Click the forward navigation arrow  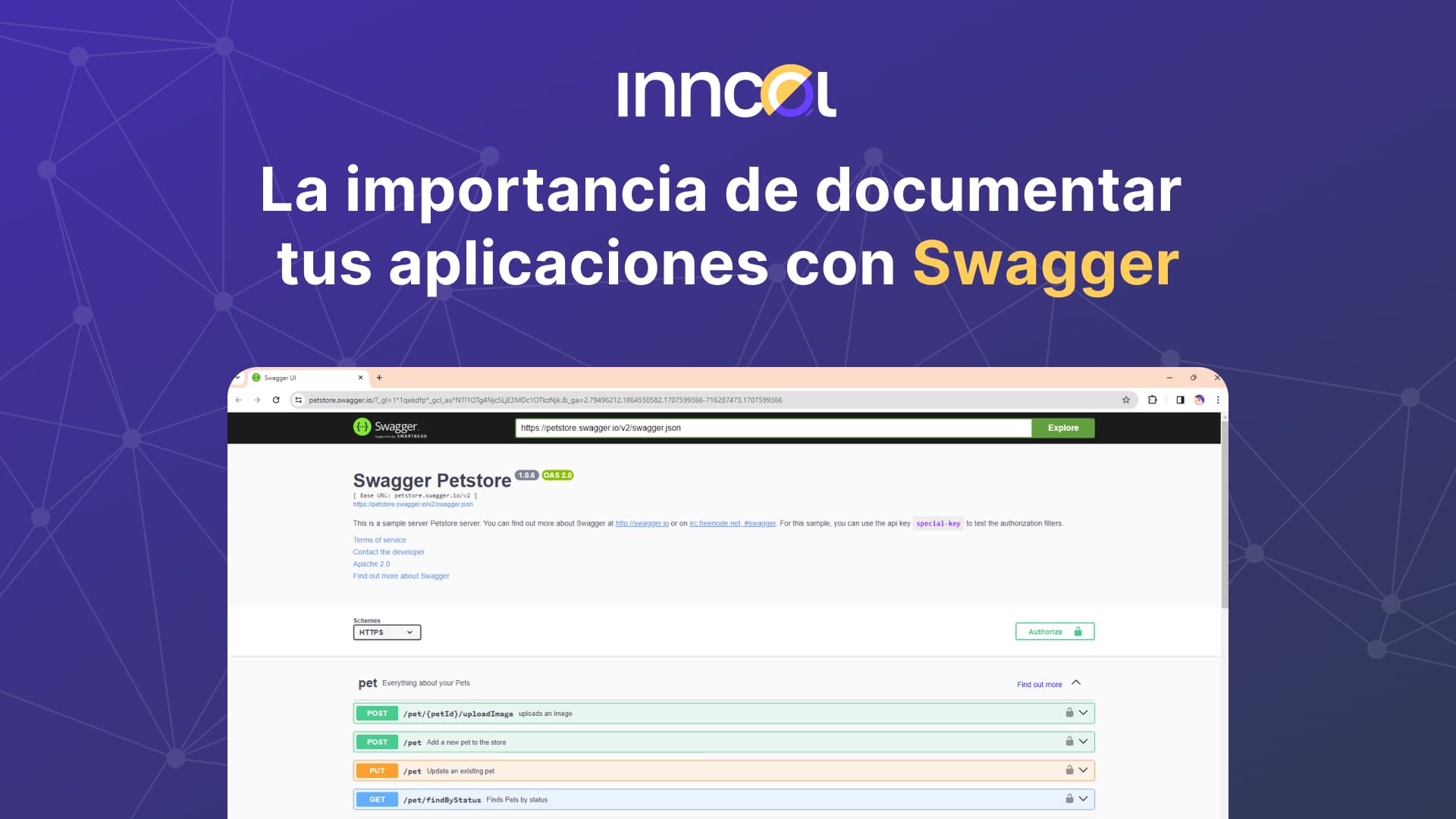click(257, 400)
